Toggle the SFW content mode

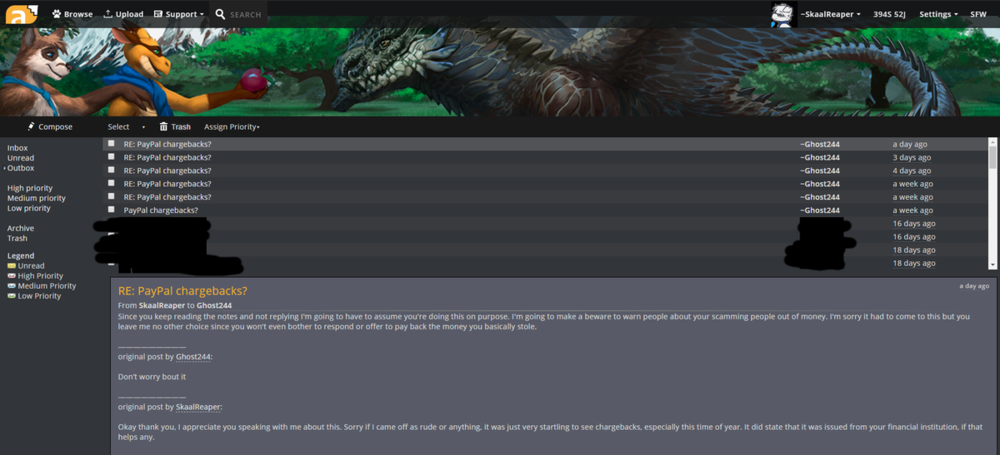point(978,14)
